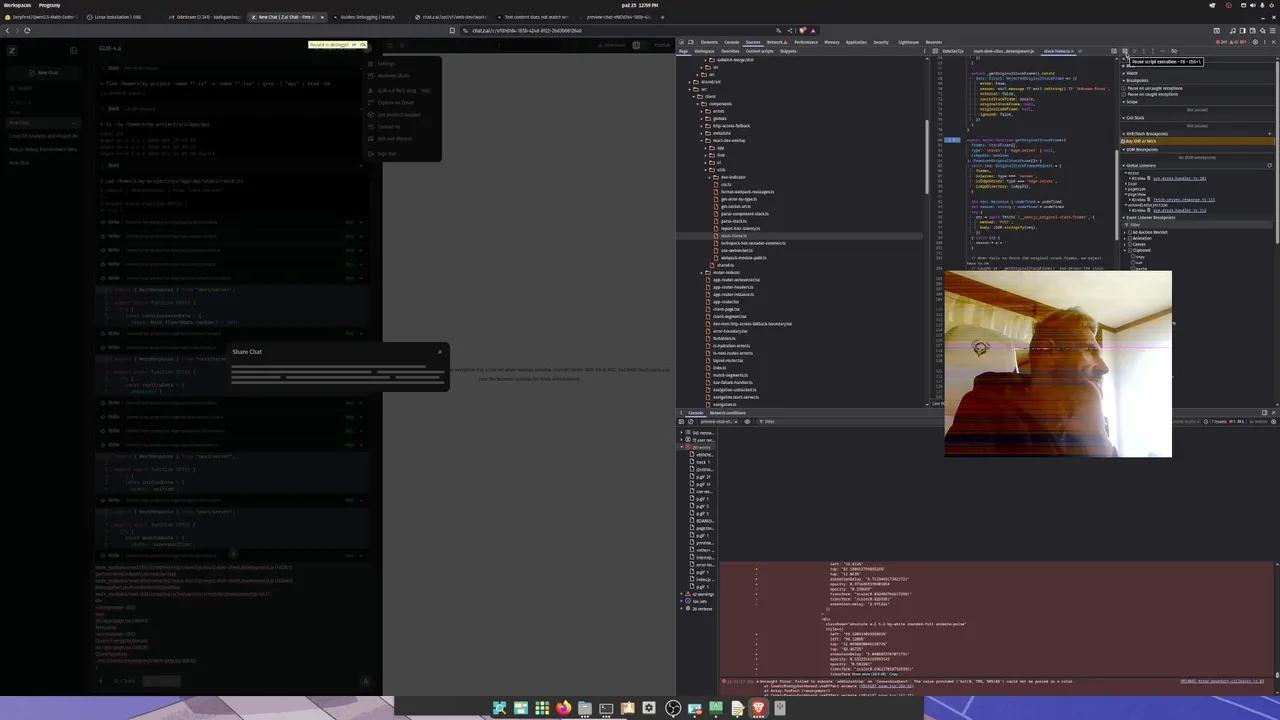Hide the debugger sidebar pane icon
This screenshot has width=1280, height=720.
[x=1113, y=51]
